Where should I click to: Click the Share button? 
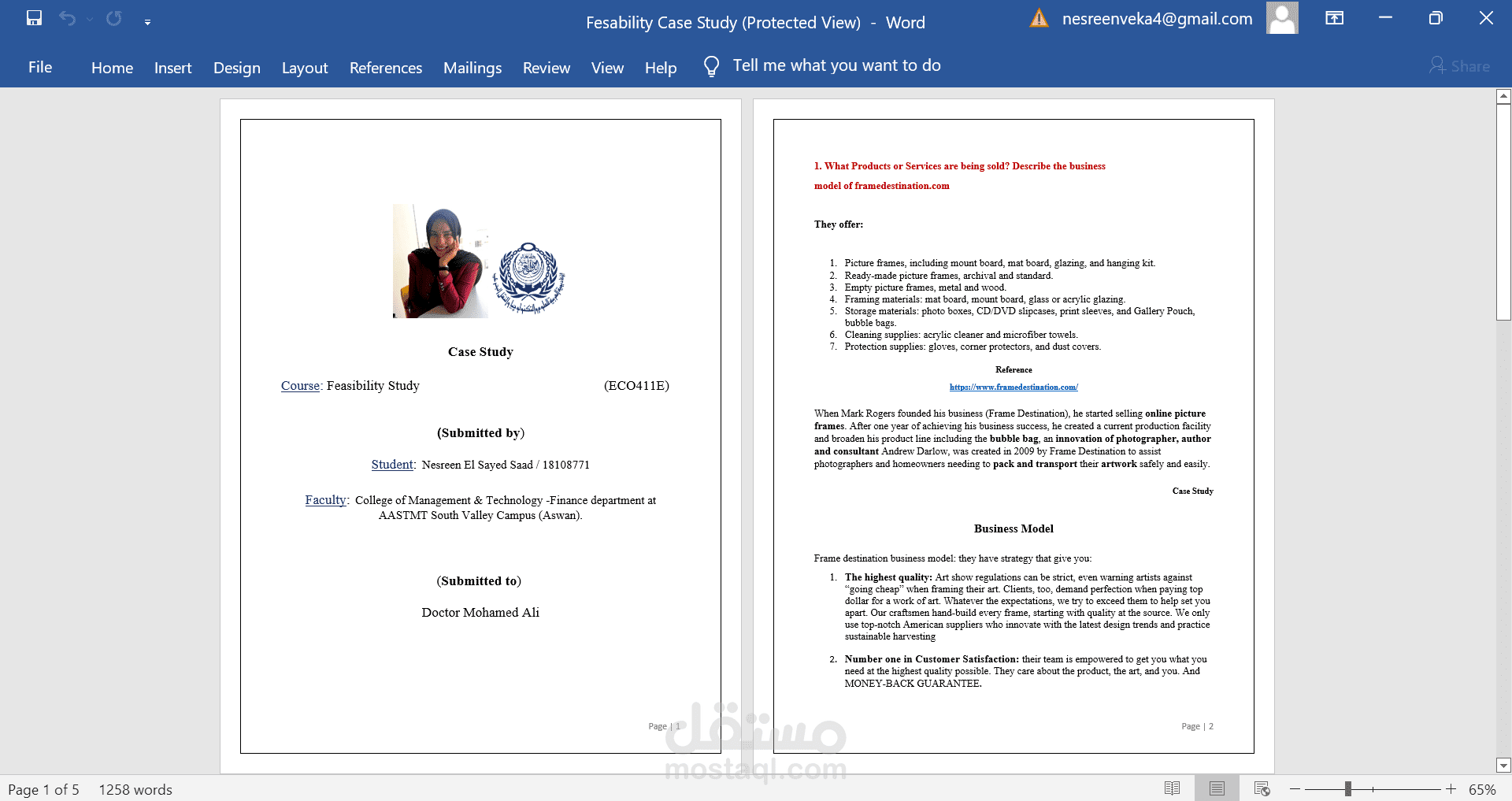1459,66
